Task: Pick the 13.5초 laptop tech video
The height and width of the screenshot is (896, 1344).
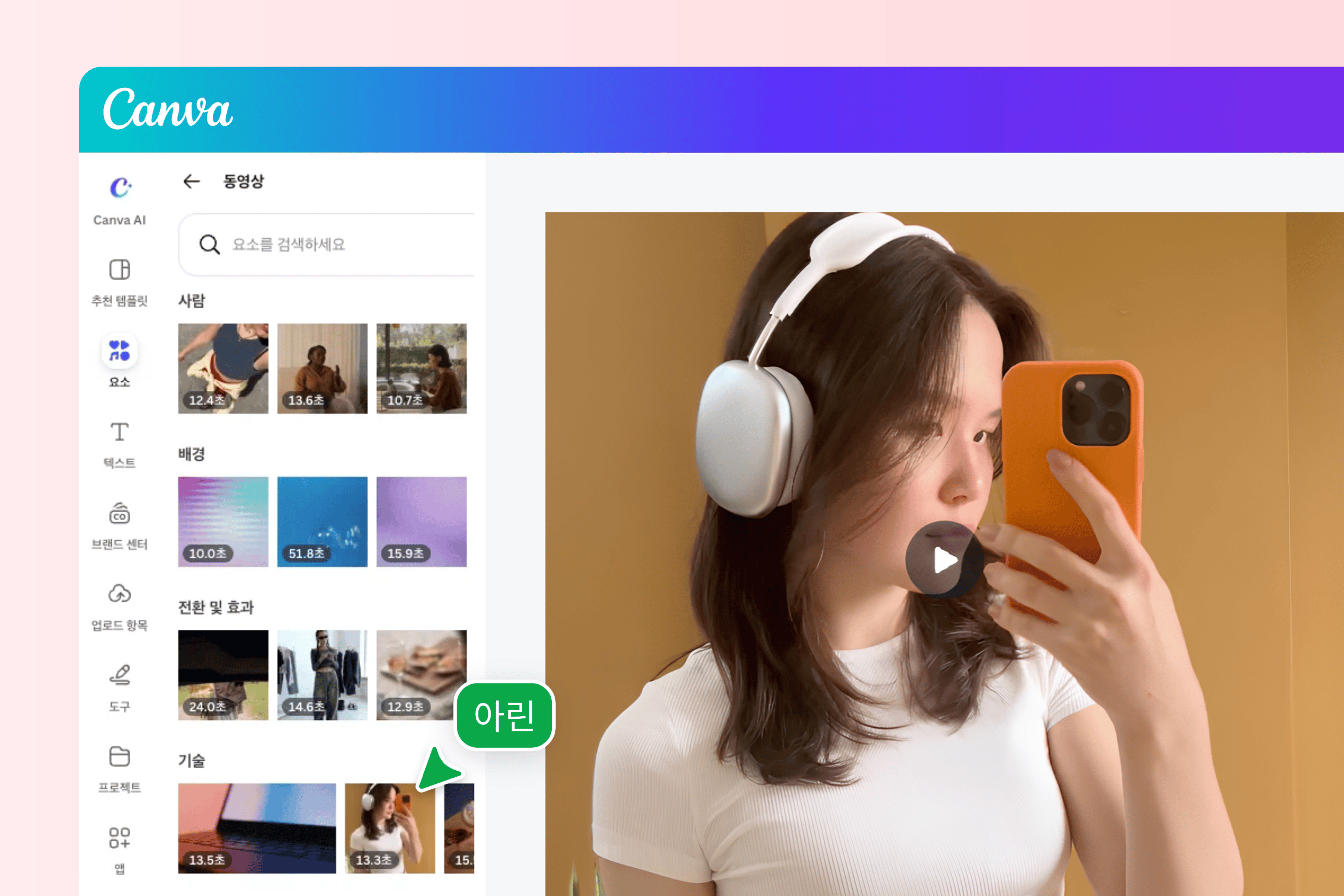Action: pyautogui.click(x=257, y=828)
